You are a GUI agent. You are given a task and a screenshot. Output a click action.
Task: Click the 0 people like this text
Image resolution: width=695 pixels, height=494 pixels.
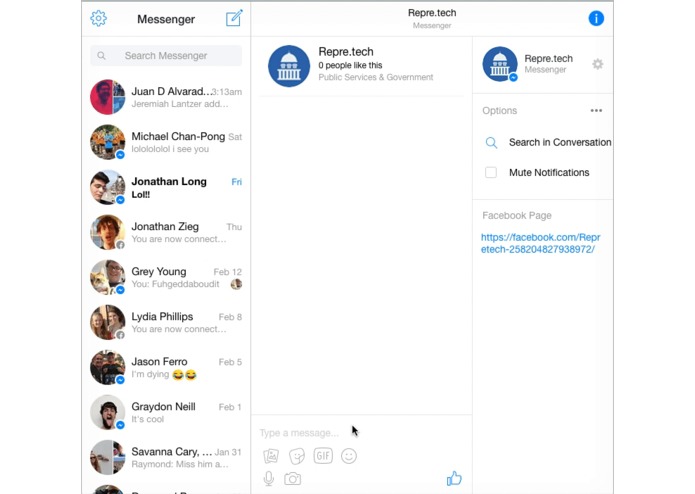(x=350, y=65)
